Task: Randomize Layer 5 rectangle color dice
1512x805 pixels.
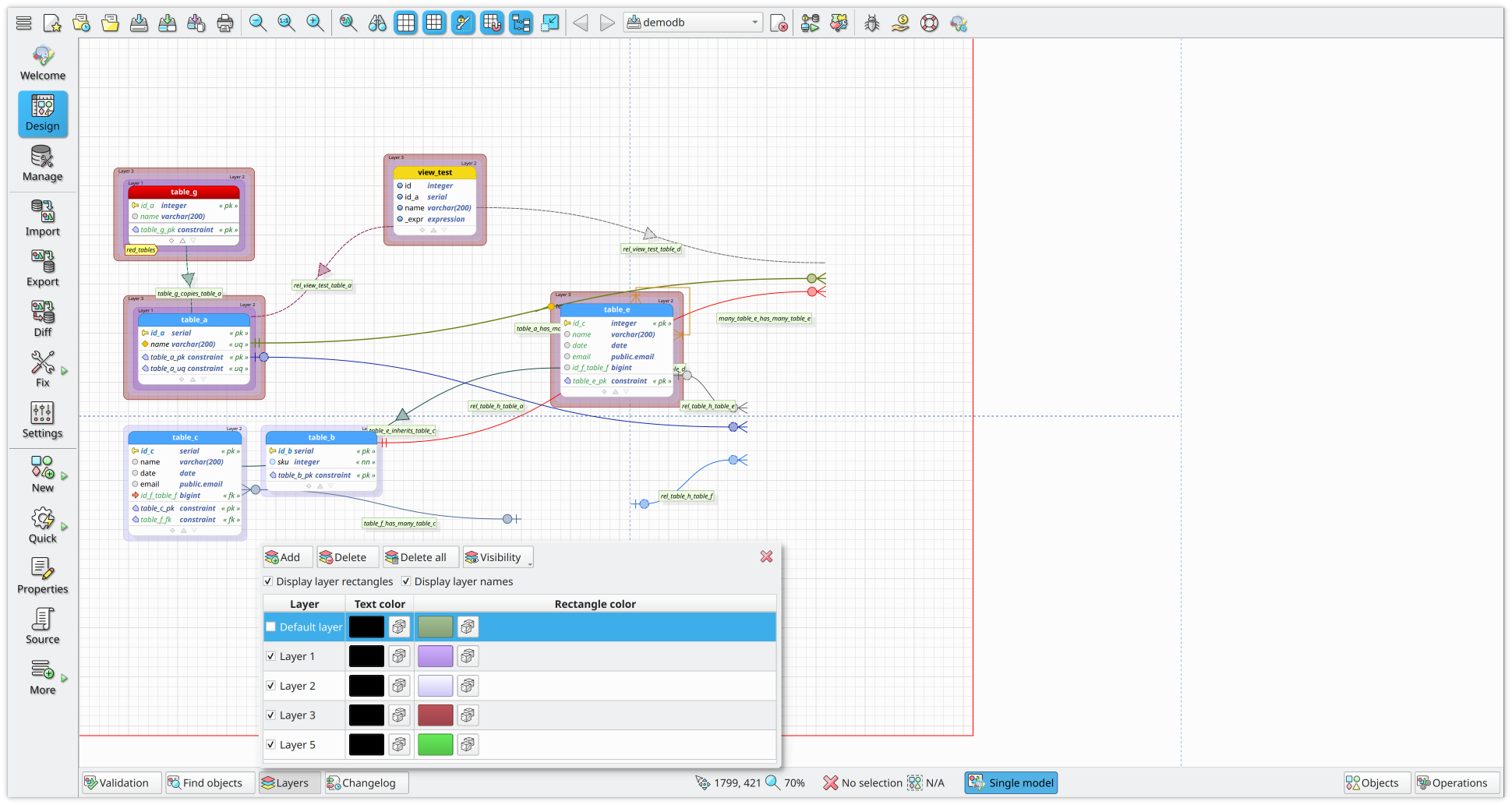Action: (x=468, y=745)
